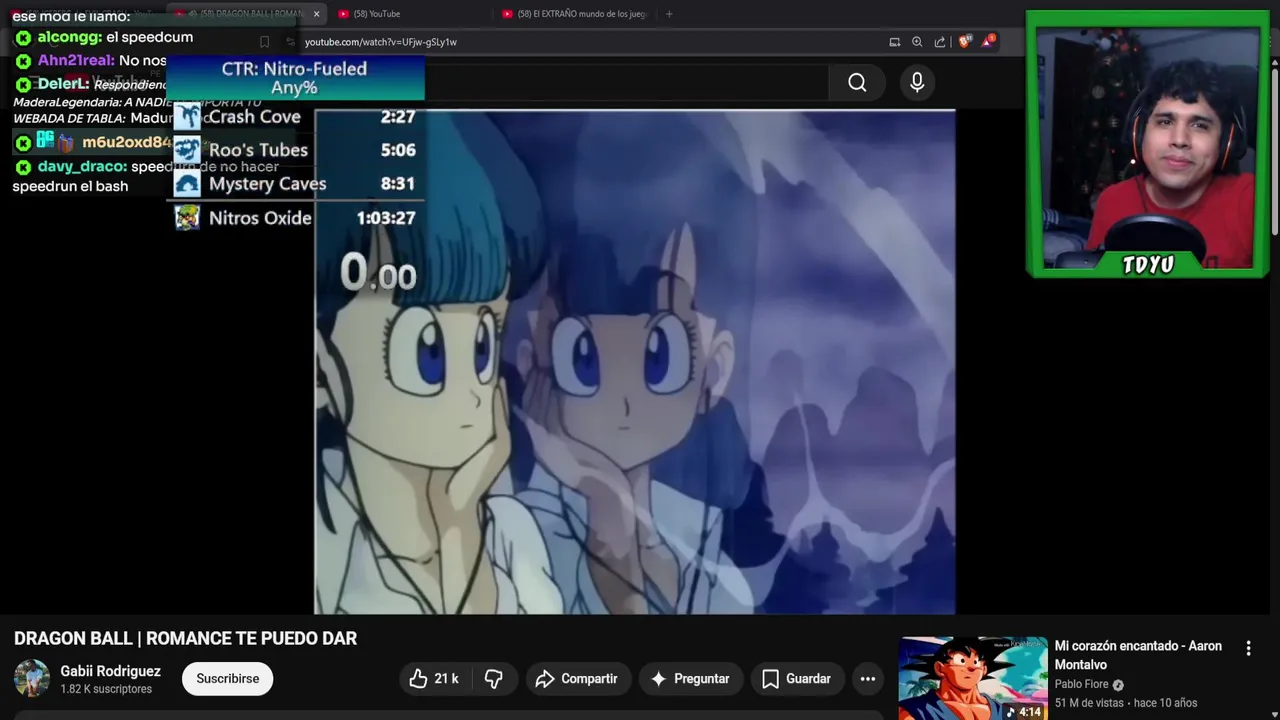This screenshot has width=1280, height=720.
Task: Click the 1:03:27 Nitros Oxide time
Action: click(x=386, y=218)
